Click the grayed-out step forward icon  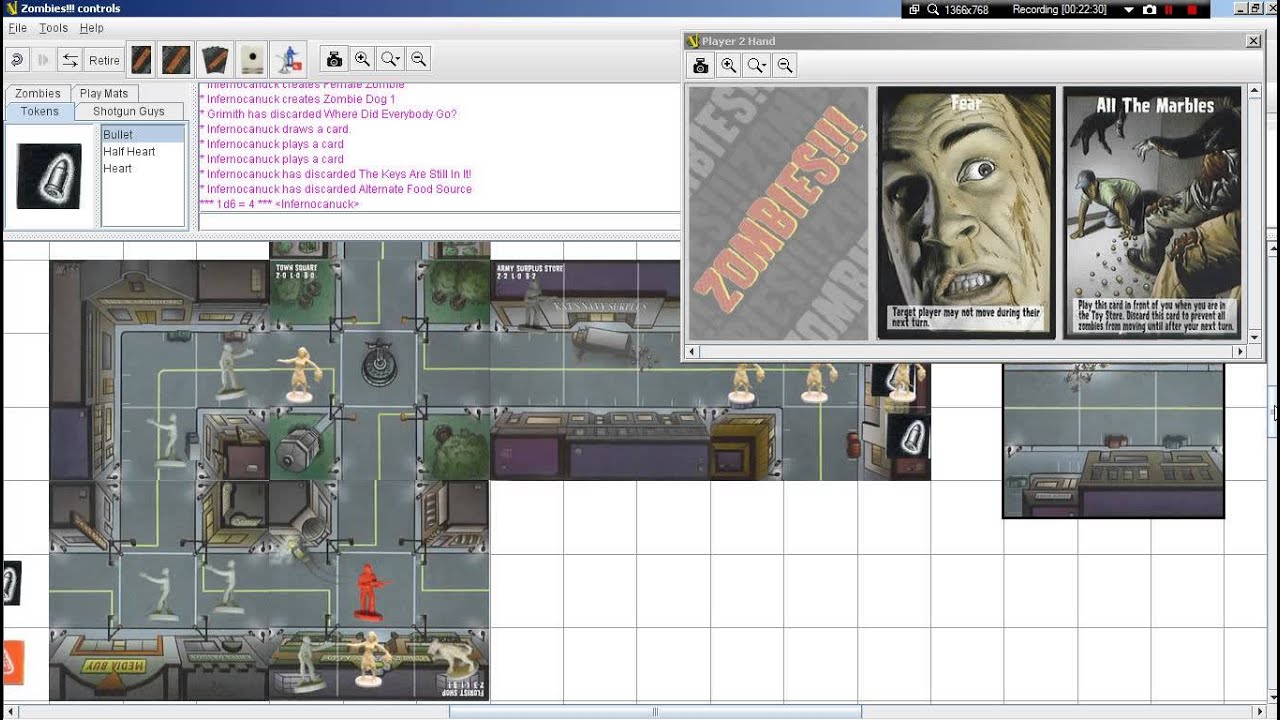pos(43,60)
